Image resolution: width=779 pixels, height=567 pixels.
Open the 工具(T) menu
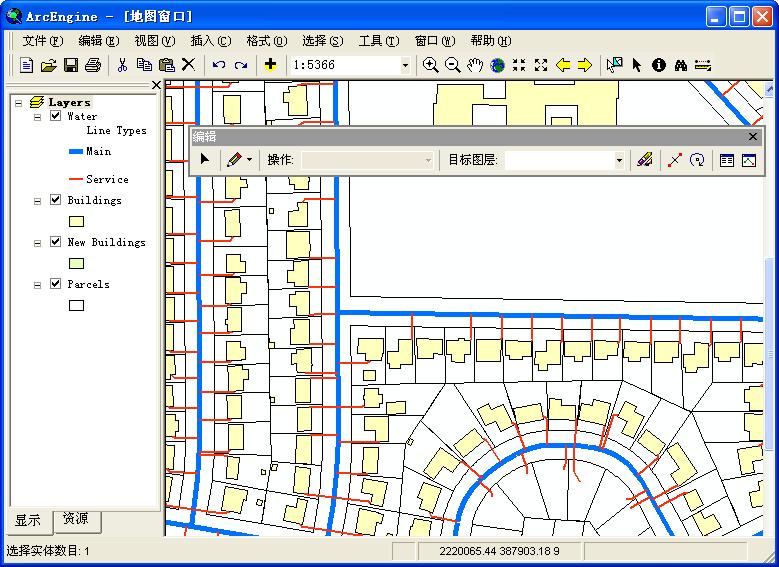[x=379, y=41]
